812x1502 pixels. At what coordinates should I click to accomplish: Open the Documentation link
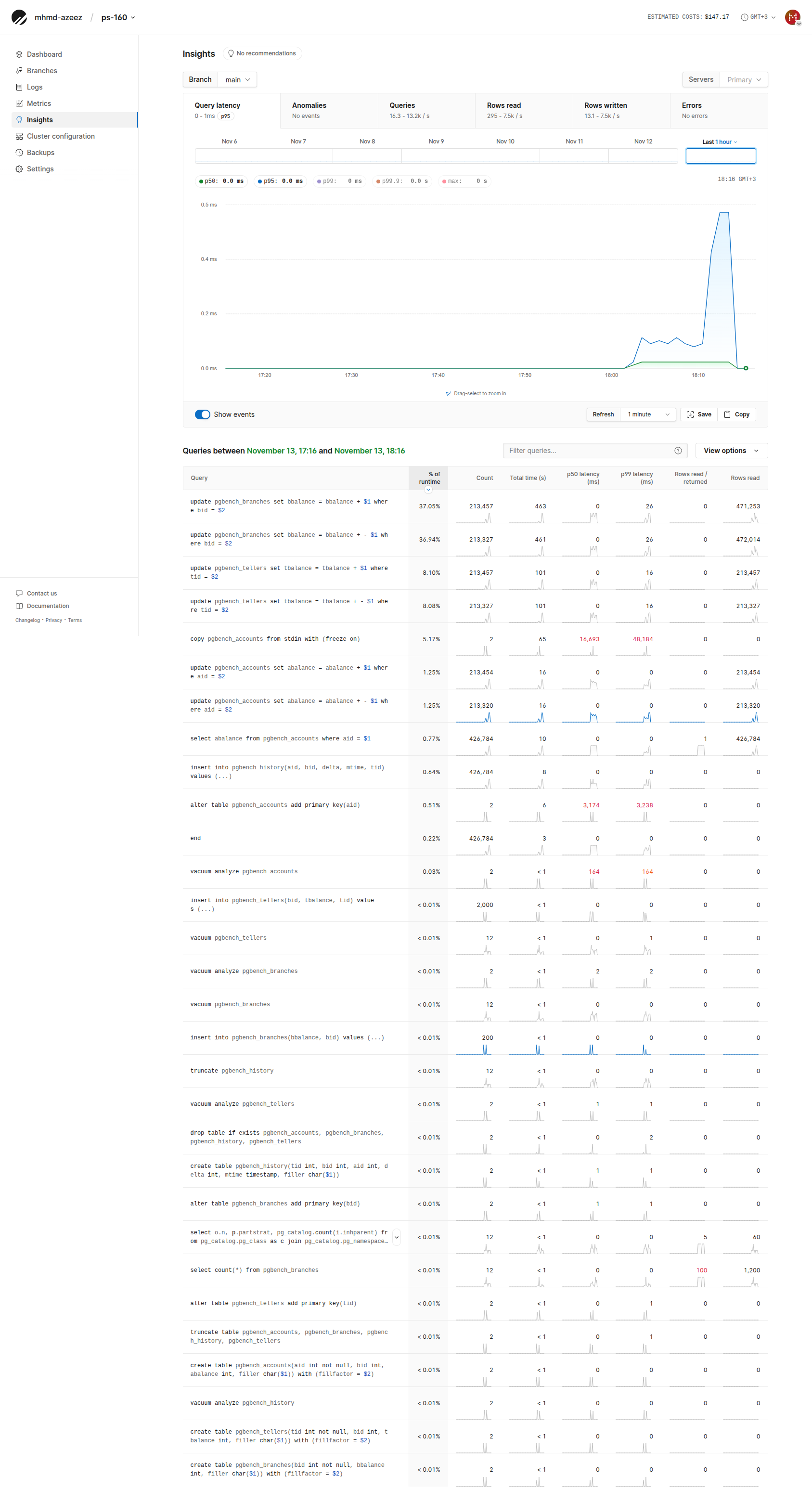pos(47,606)
